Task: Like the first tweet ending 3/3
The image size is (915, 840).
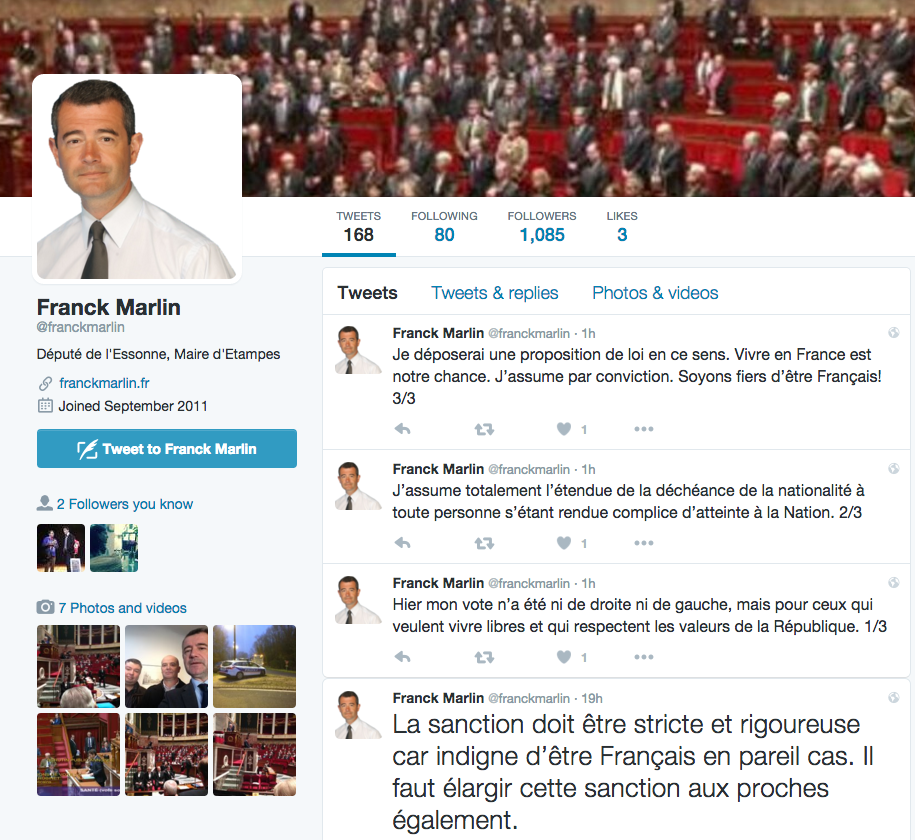Action: 564,429
